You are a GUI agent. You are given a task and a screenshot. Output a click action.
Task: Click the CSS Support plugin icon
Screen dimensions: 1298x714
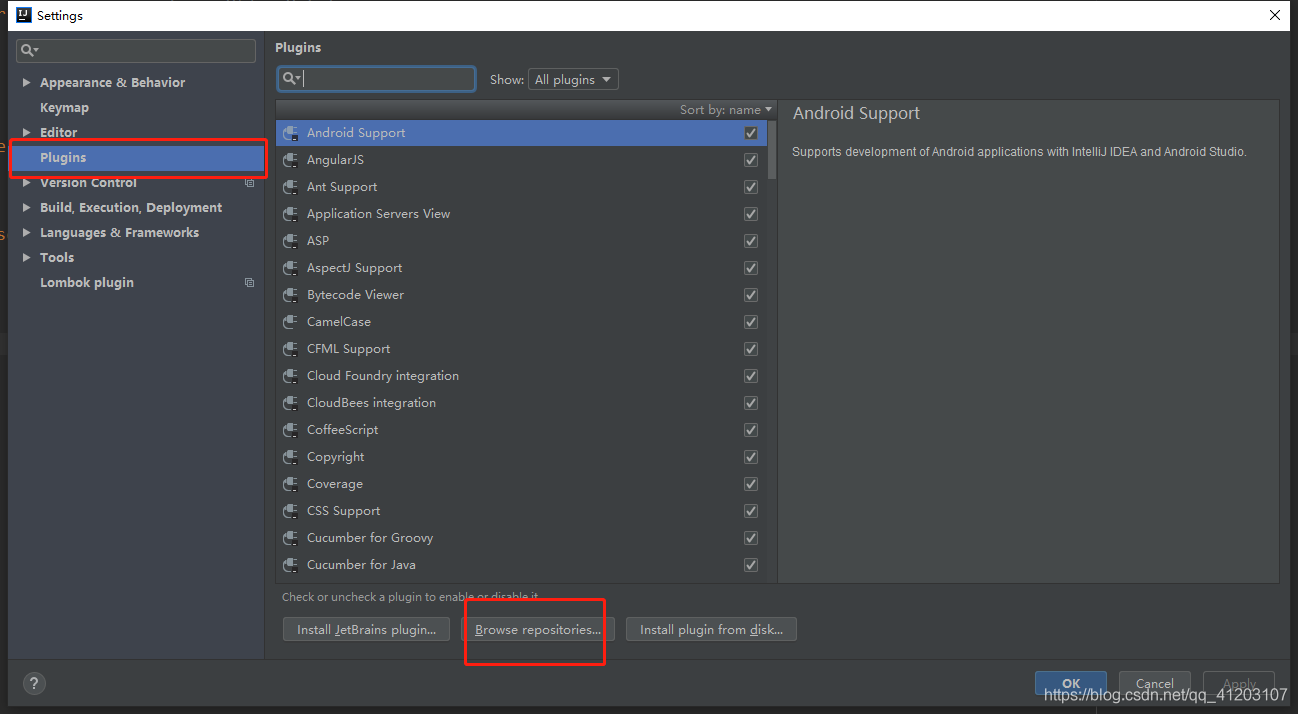(291, 511)
